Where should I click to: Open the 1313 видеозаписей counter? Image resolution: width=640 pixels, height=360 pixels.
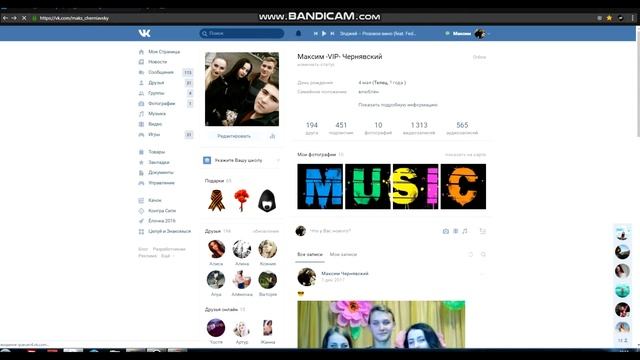coord(419,128)
